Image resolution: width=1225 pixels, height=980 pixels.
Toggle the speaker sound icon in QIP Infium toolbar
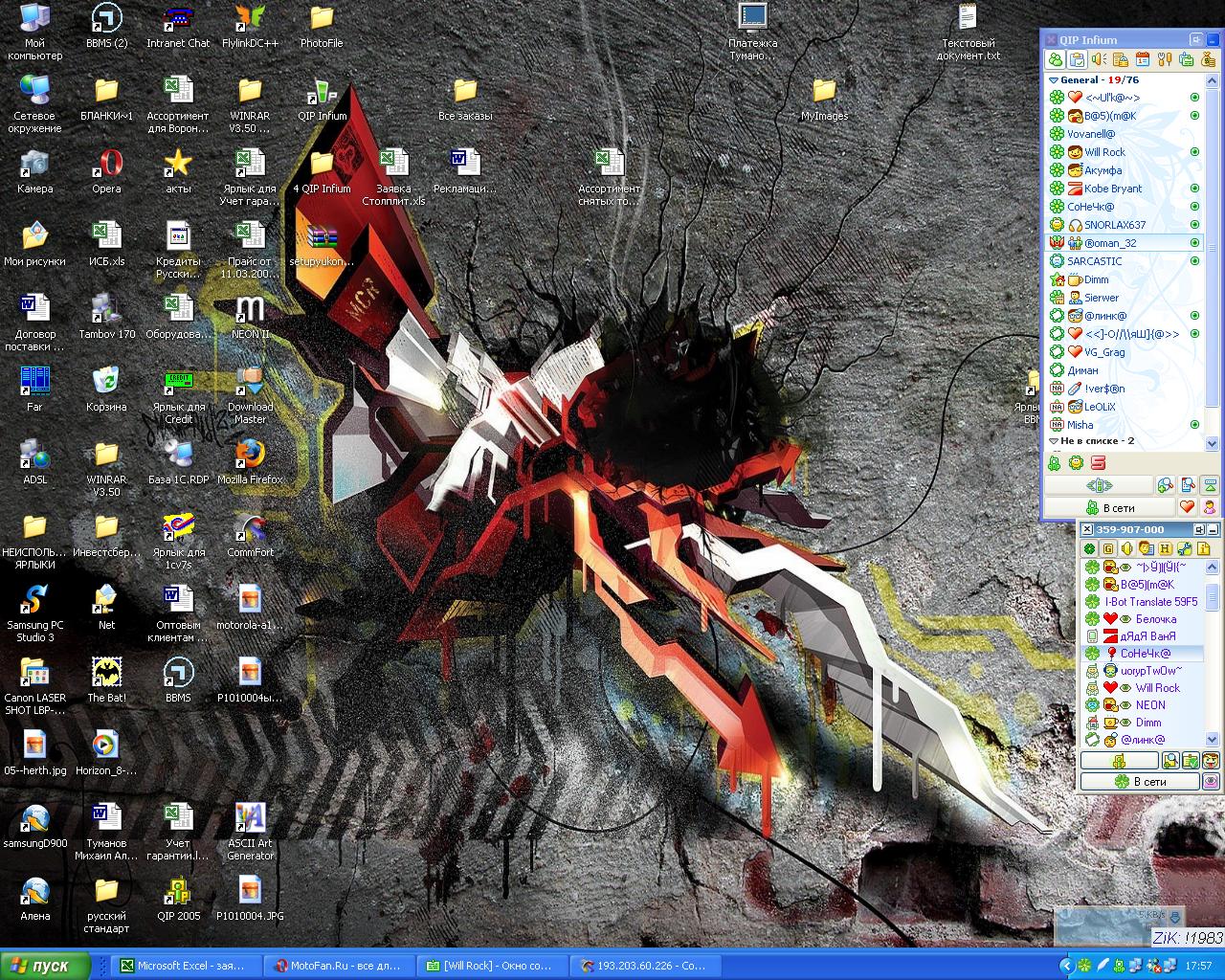1099,60
